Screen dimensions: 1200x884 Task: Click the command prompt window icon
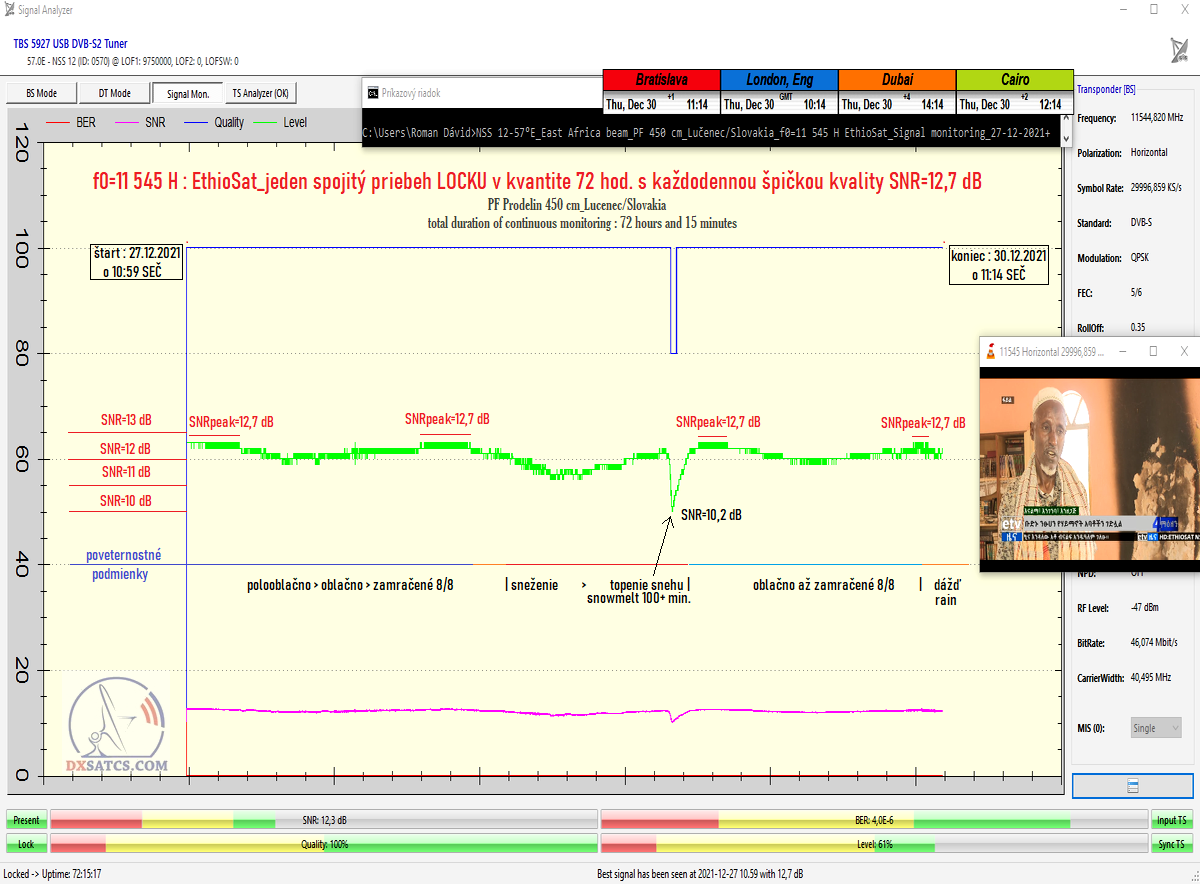[x=372, y=93]
